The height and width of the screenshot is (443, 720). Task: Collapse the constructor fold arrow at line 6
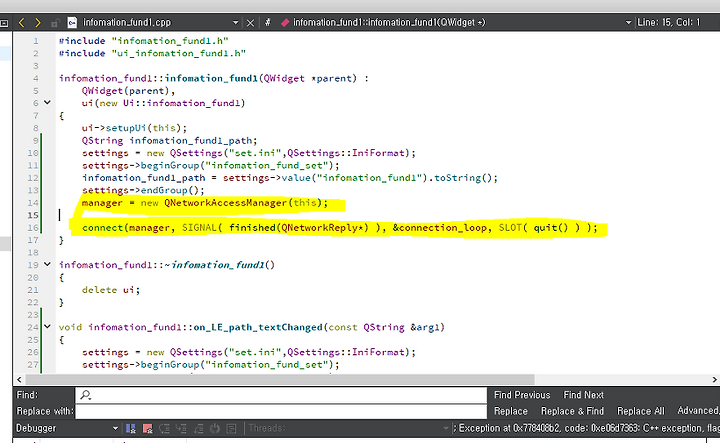pyautogui.click(x=47, y=102)
